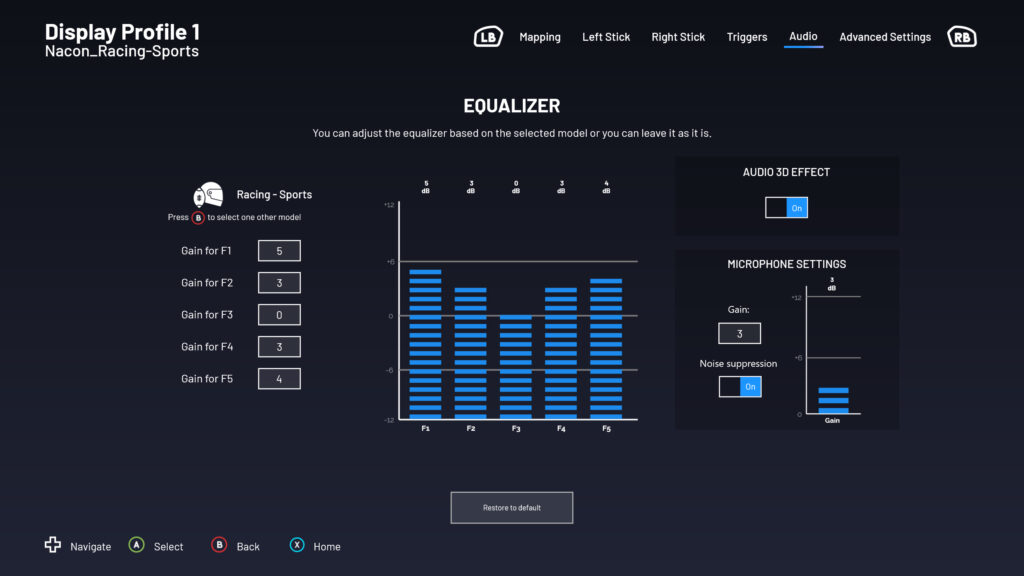Image resolution: width=1024 pixels, height=576 pixels.
Task: Click the LB bumper icon
Action: [x=488, y=37]
